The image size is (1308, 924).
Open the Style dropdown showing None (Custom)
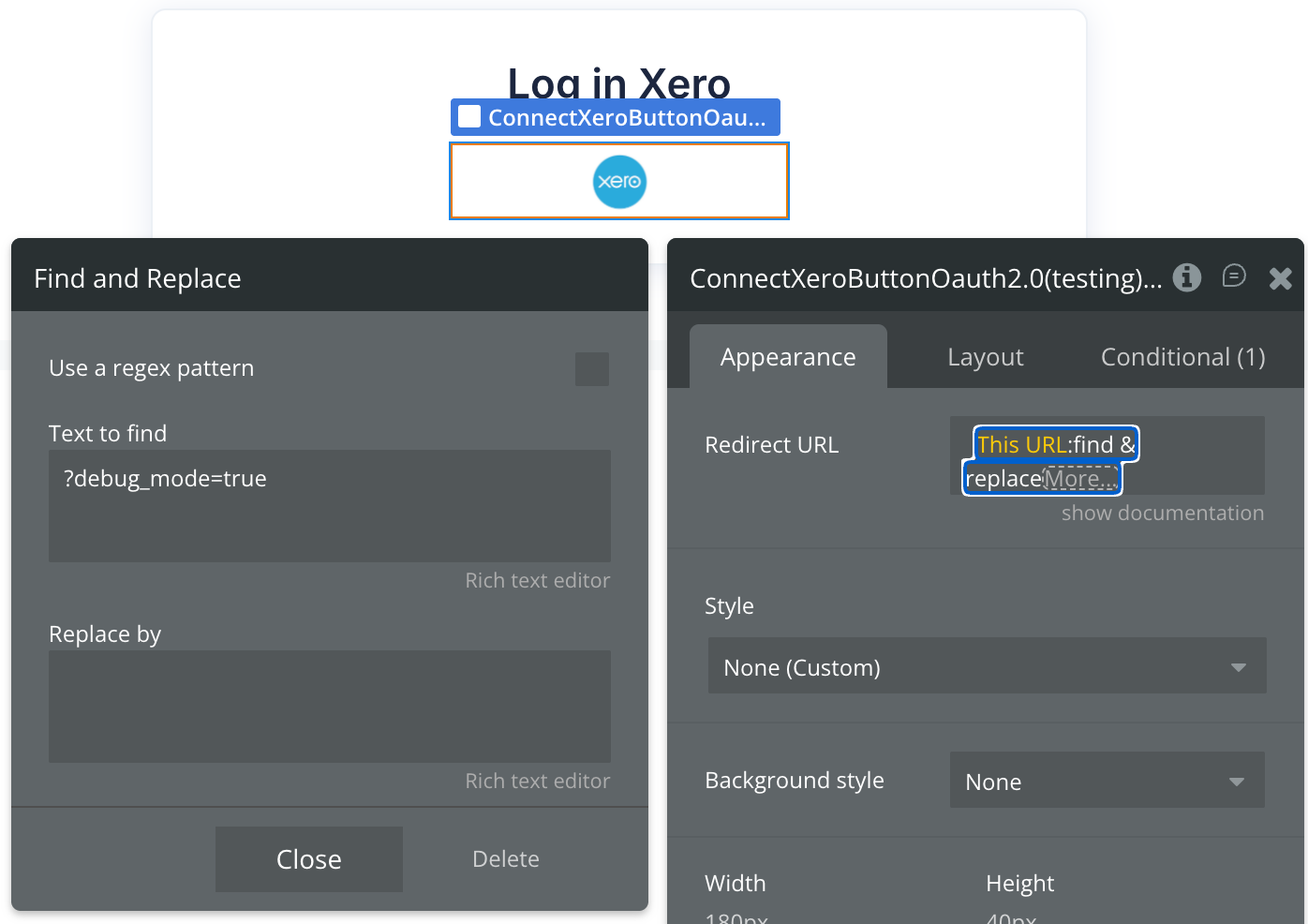pyautogui.click(x=987, y=666)
